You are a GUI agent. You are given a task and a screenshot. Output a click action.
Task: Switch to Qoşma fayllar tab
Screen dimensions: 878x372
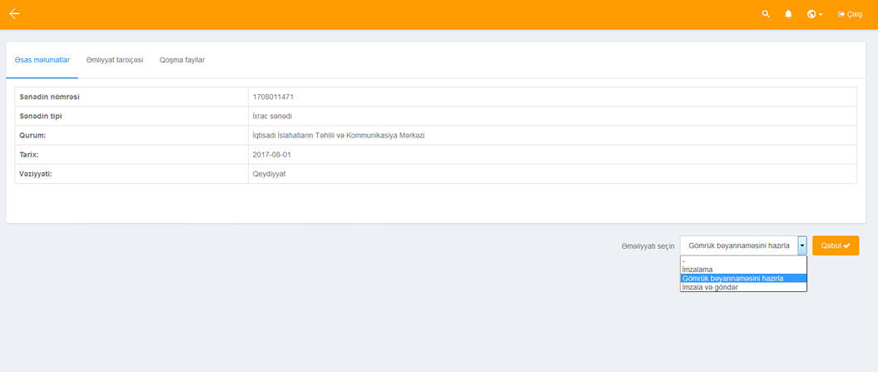pos(182,60)
